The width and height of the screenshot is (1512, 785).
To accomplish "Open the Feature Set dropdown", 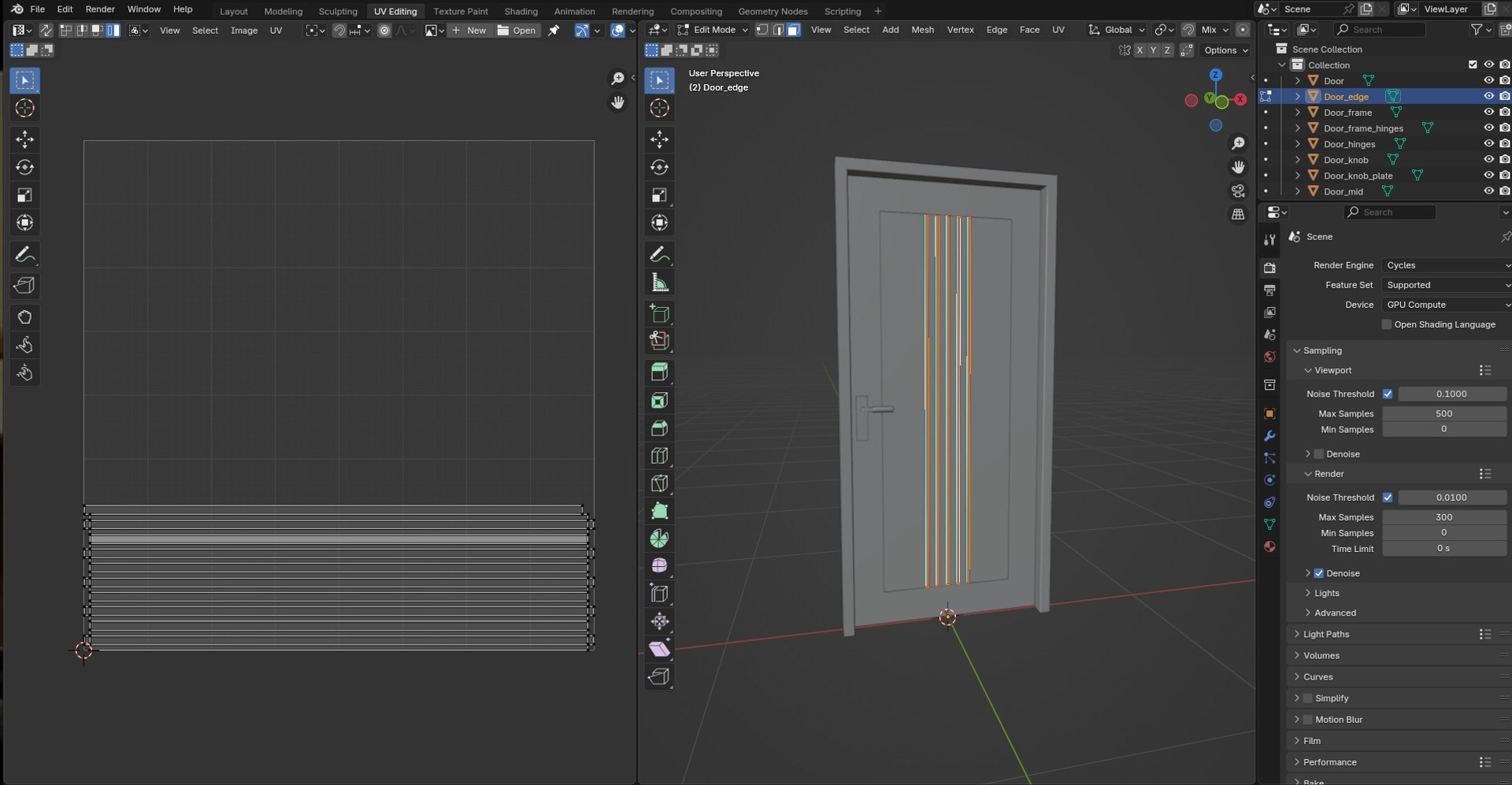I will tap(1446, 285).
